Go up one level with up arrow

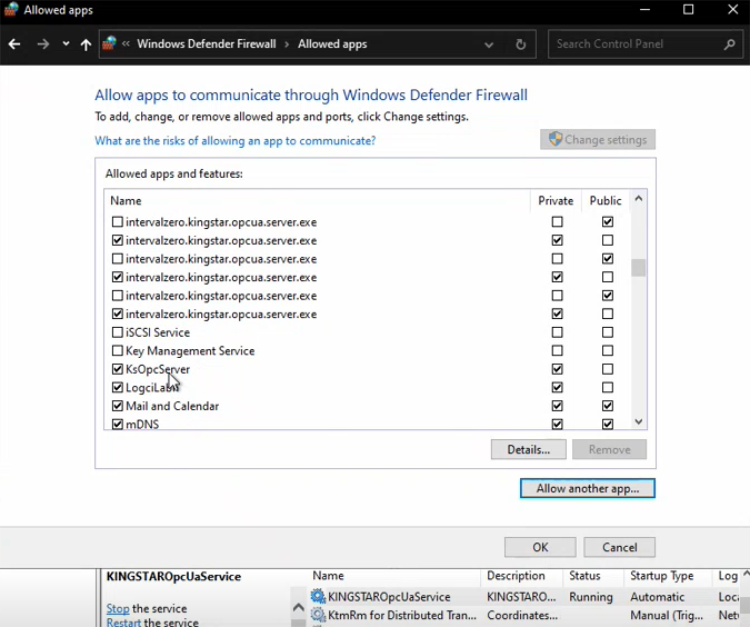[86, 44]
